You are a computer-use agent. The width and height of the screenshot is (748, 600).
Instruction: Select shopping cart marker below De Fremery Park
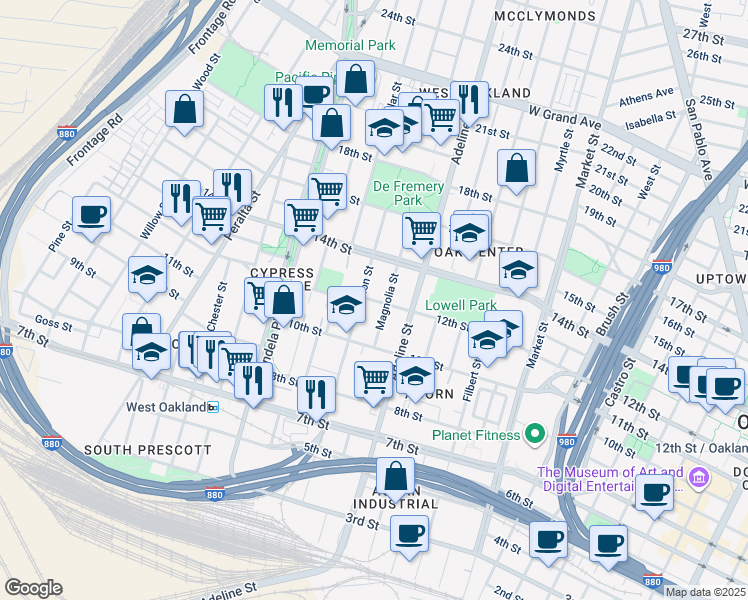pyautogui.click(x=421, y=230)
